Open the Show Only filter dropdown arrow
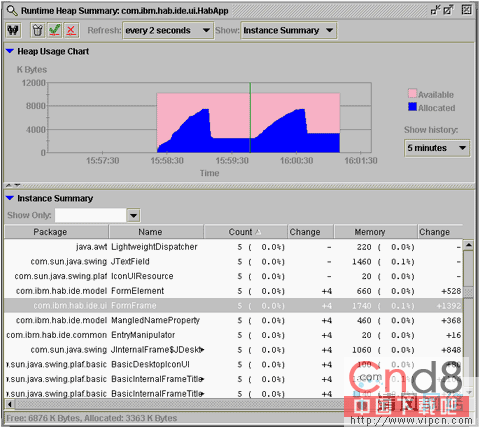This screenshot has width=479, height=427. (133, 215)
